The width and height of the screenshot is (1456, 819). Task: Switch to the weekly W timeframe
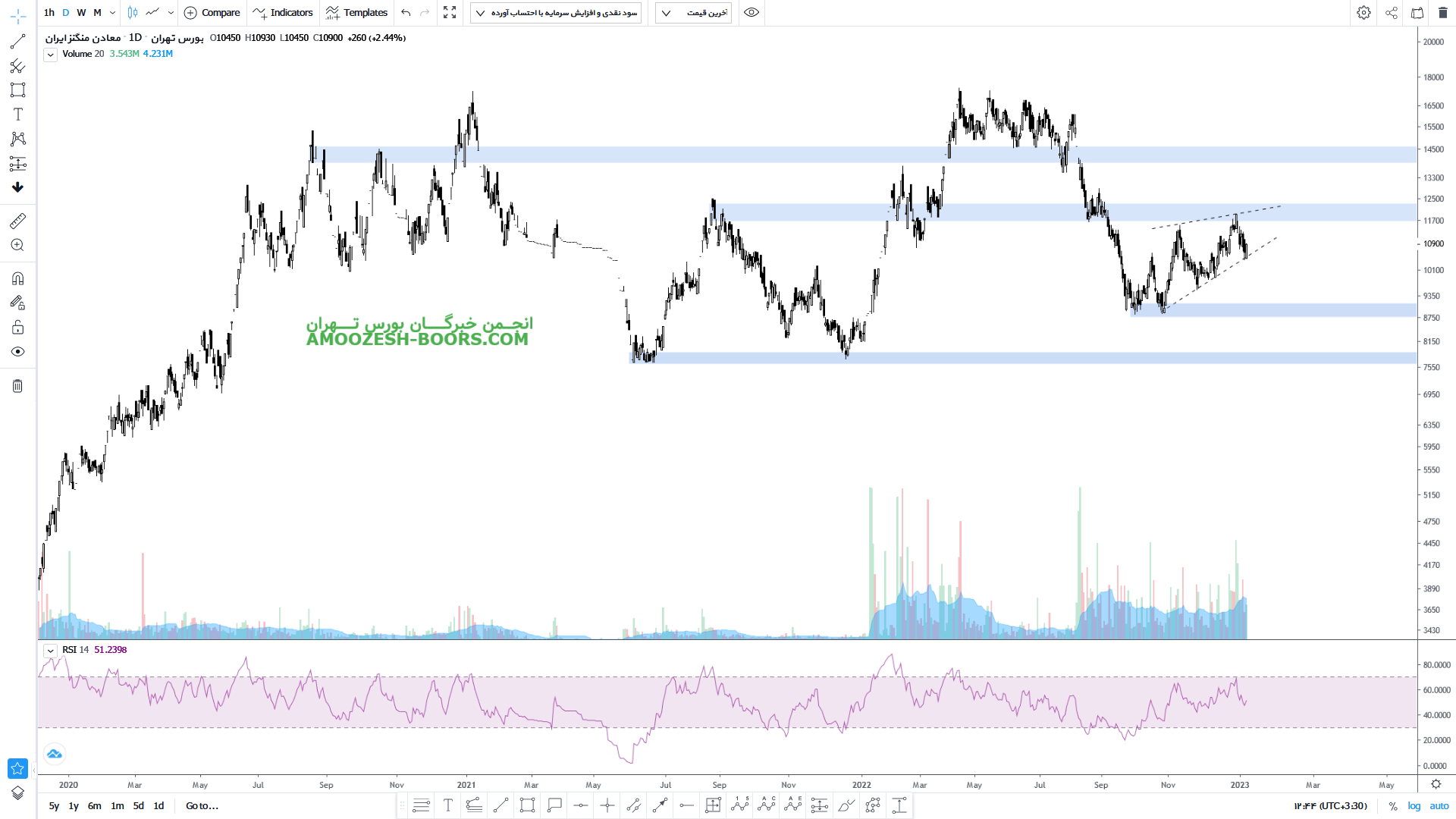pyautogui.click(x=81, y=13)
